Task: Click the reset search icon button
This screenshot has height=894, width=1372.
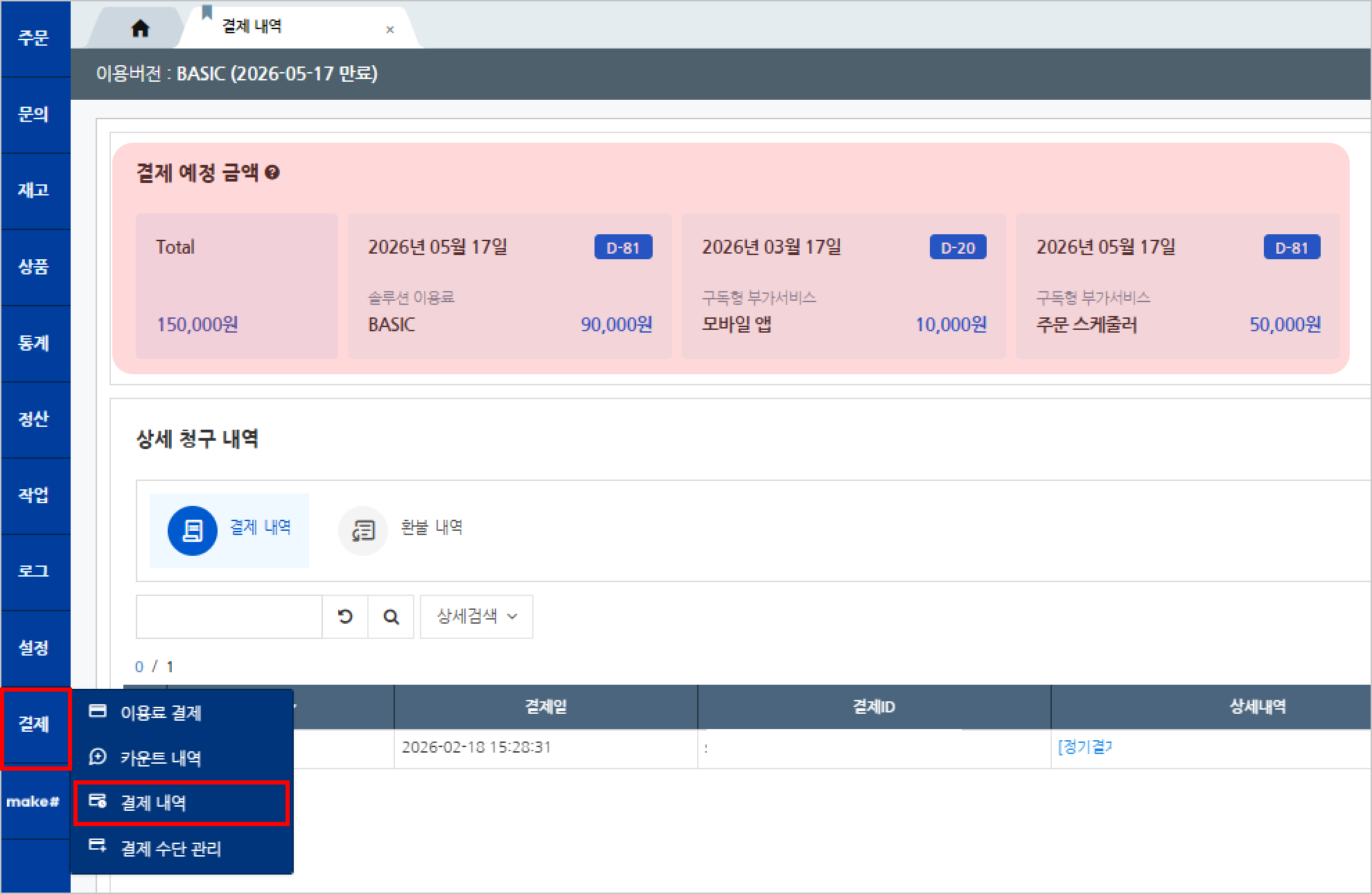Action: (x=345, y=616)
